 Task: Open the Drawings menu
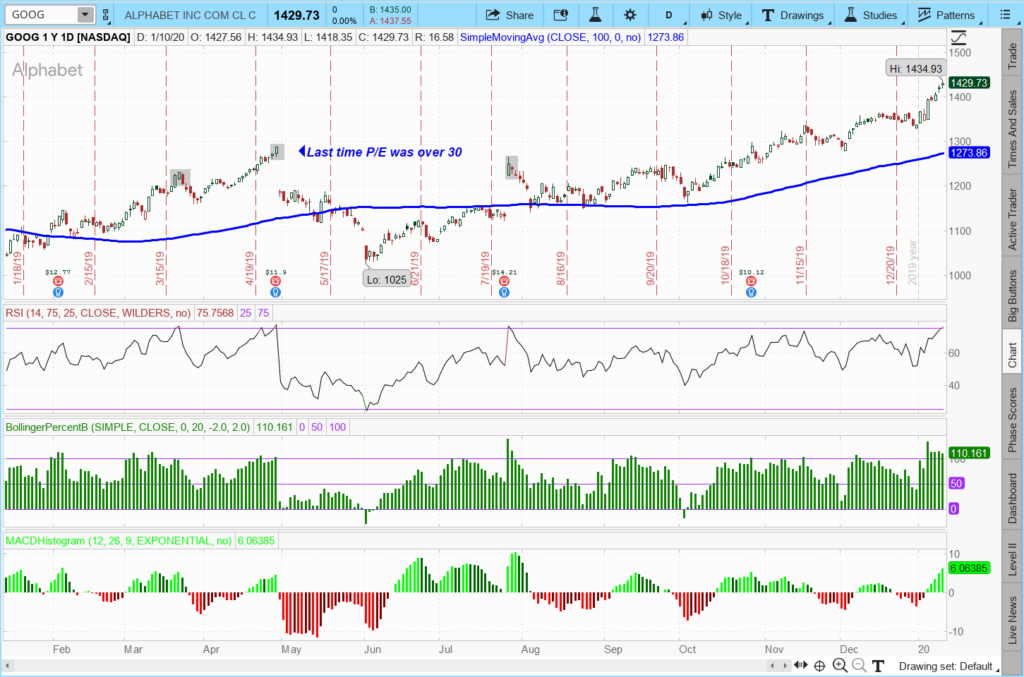793,15
